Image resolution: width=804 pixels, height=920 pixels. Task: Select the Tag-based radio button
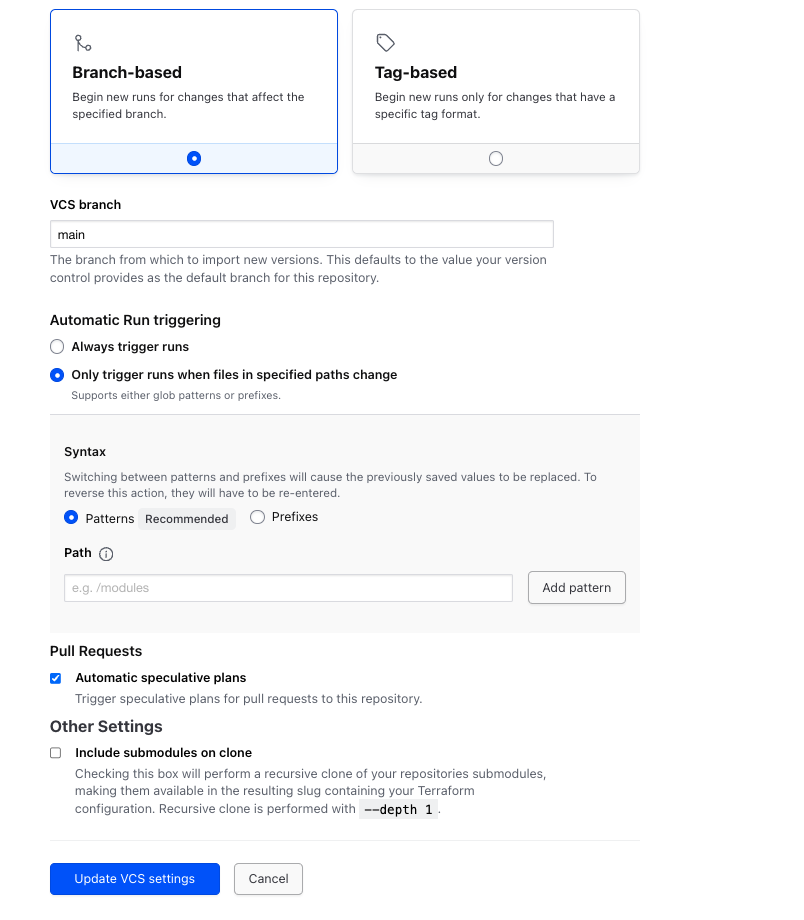(496, 158)
